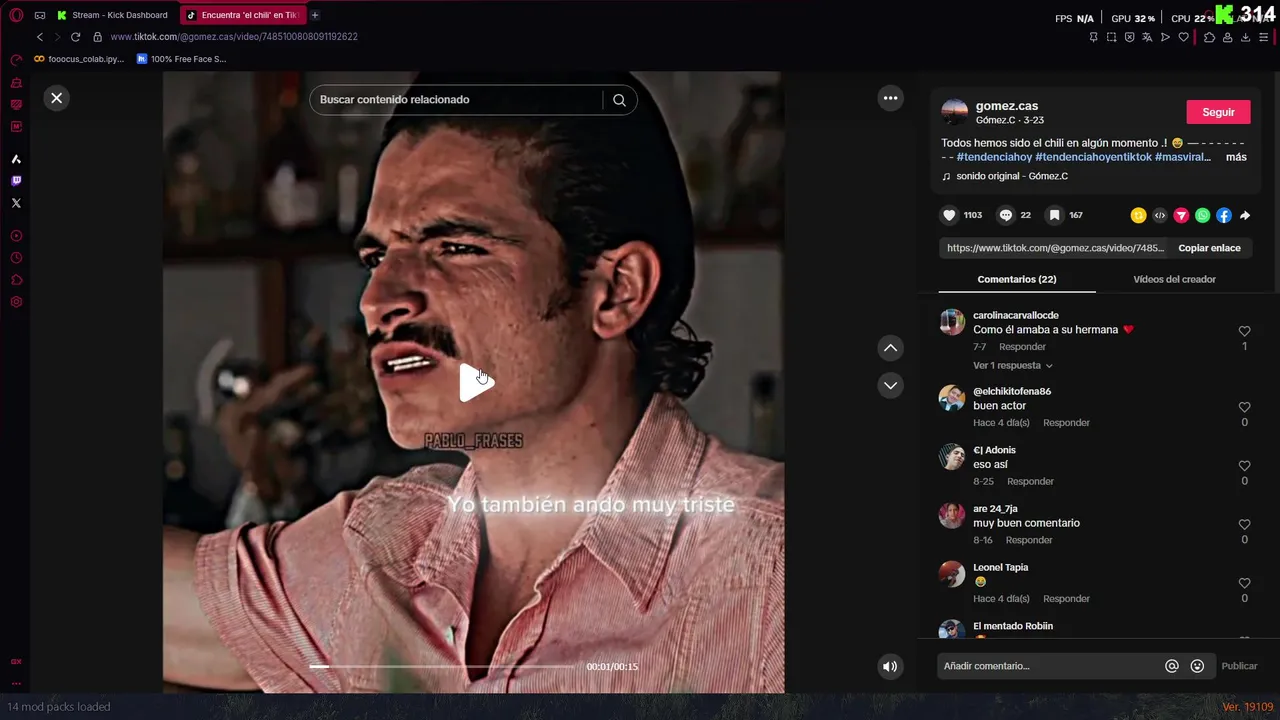Viewport: 1280px width, 720px height.
Task: Open sidebar settings gear icon
Action: (x=16, y=302)
